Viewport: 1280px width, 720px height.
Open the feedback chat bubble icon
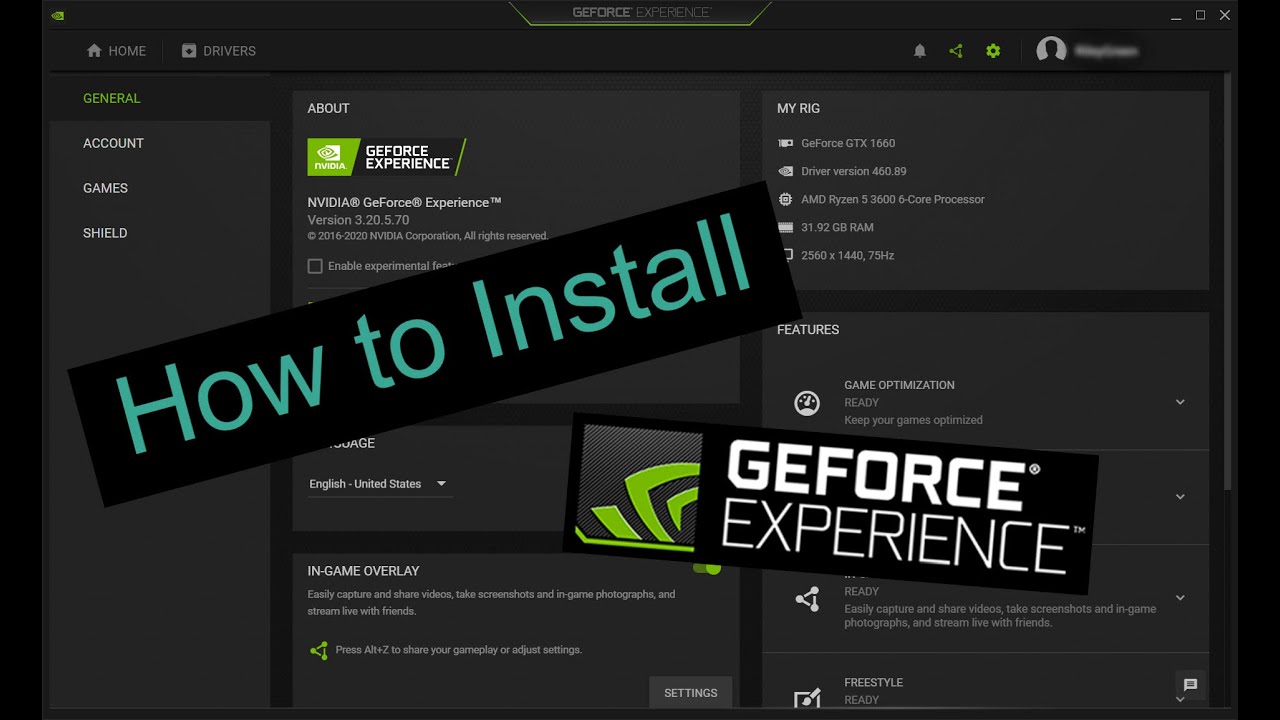click(1190, 685)
